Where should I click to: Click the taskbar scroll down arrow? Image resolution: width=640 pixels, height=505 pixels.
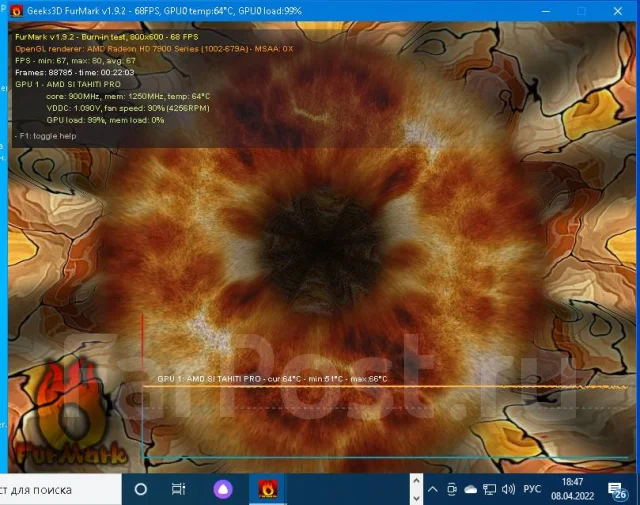coord(416,498)
